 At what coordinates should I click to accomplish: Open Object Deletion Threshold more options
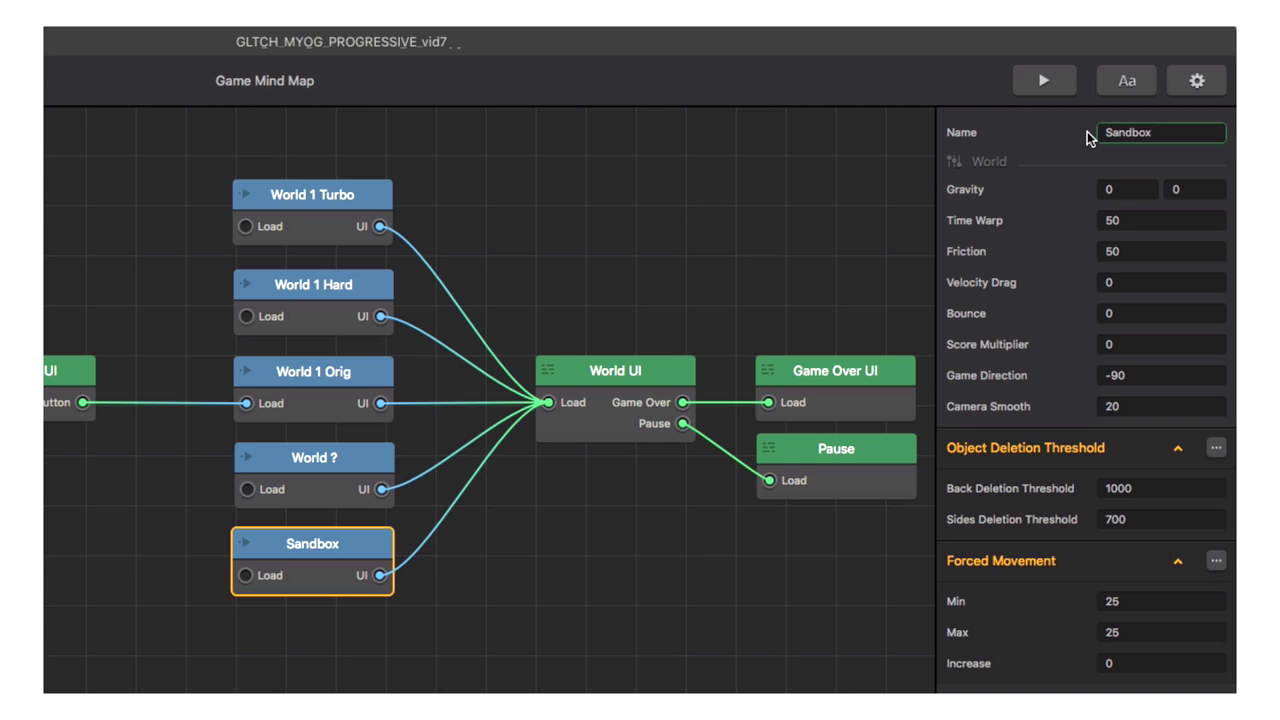point(1216,448)
